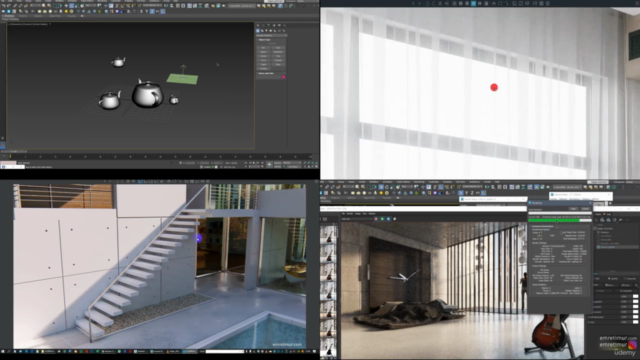Click Pause in the Rendering dialog

click(573, 209)
